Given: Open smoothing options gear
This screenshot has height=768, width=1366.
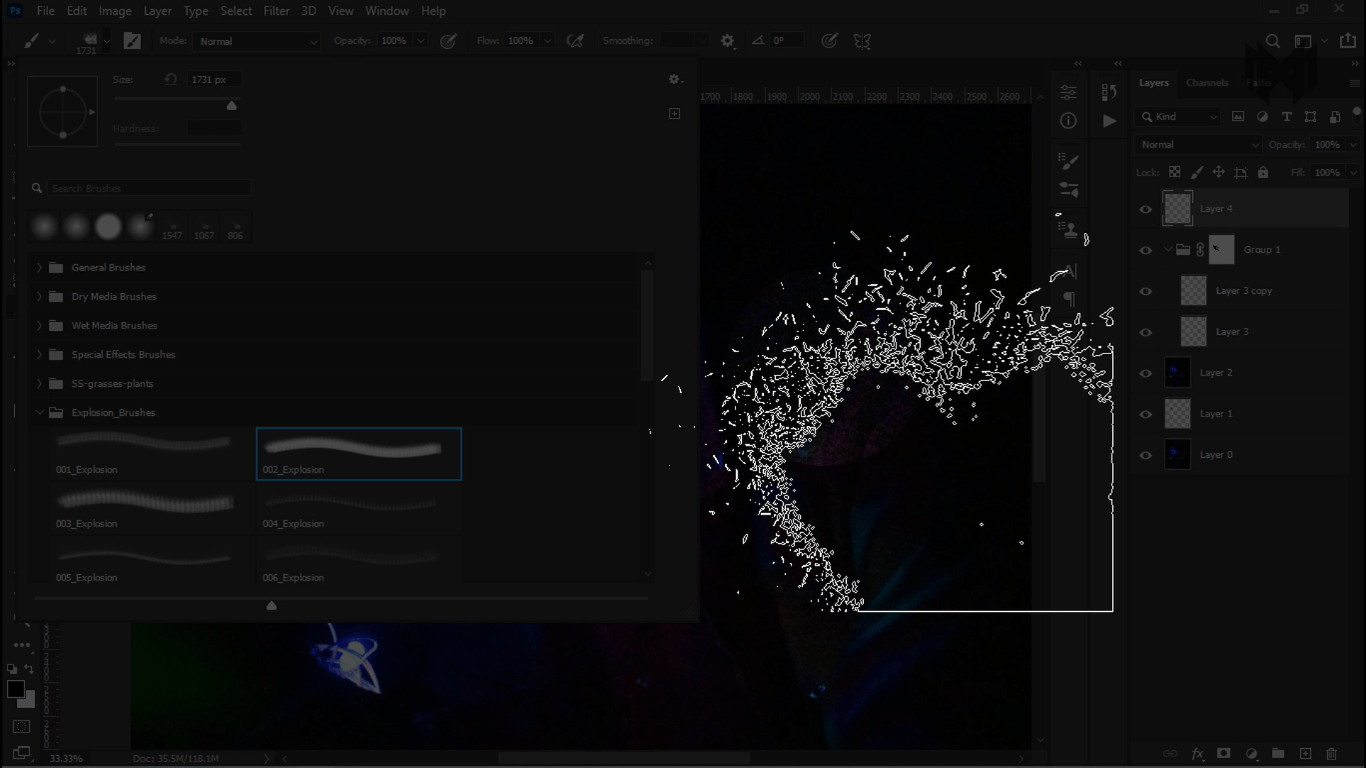Looking at the screenshot, I should click(727, 41).
